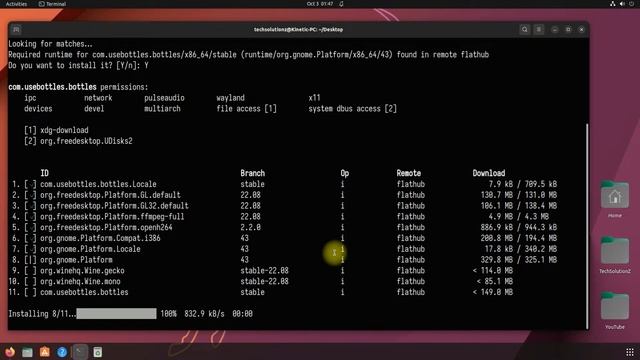Click the 'wayland' permission text
This screenshot has height=360, width=640.
click(230, 98)
